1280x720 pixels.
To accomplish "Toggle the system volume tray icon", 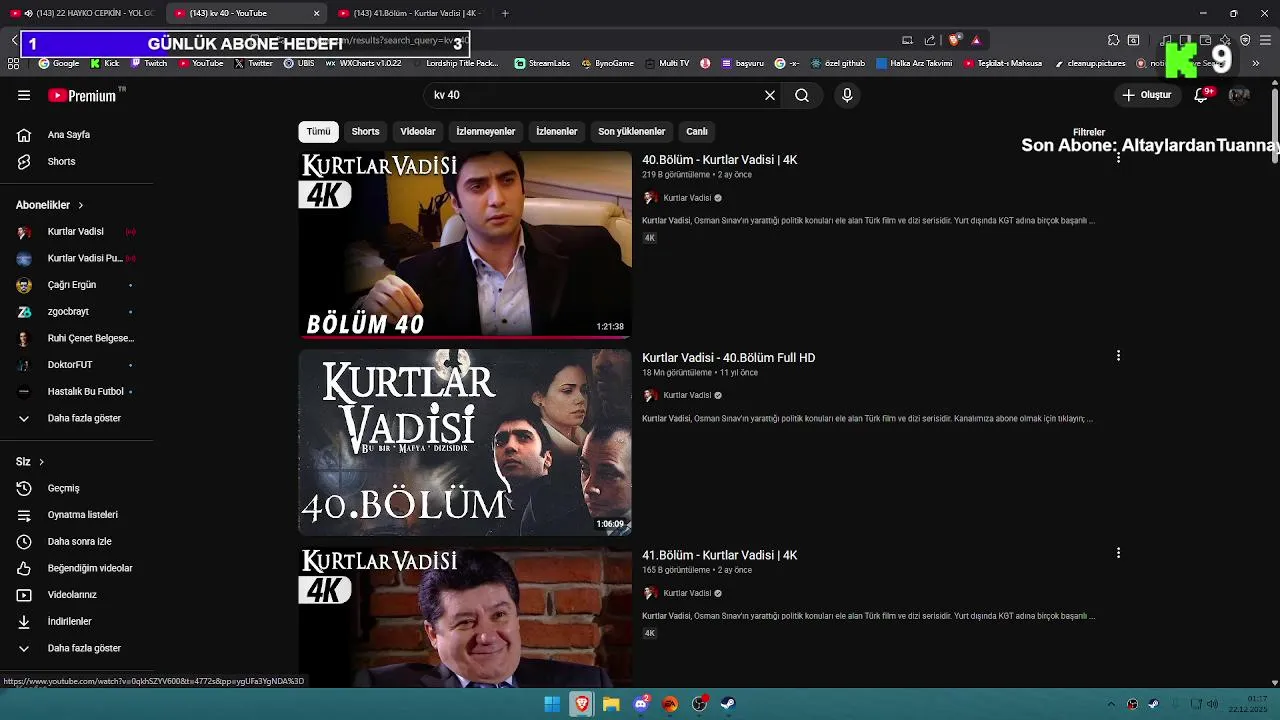I will click(1212, 704).
